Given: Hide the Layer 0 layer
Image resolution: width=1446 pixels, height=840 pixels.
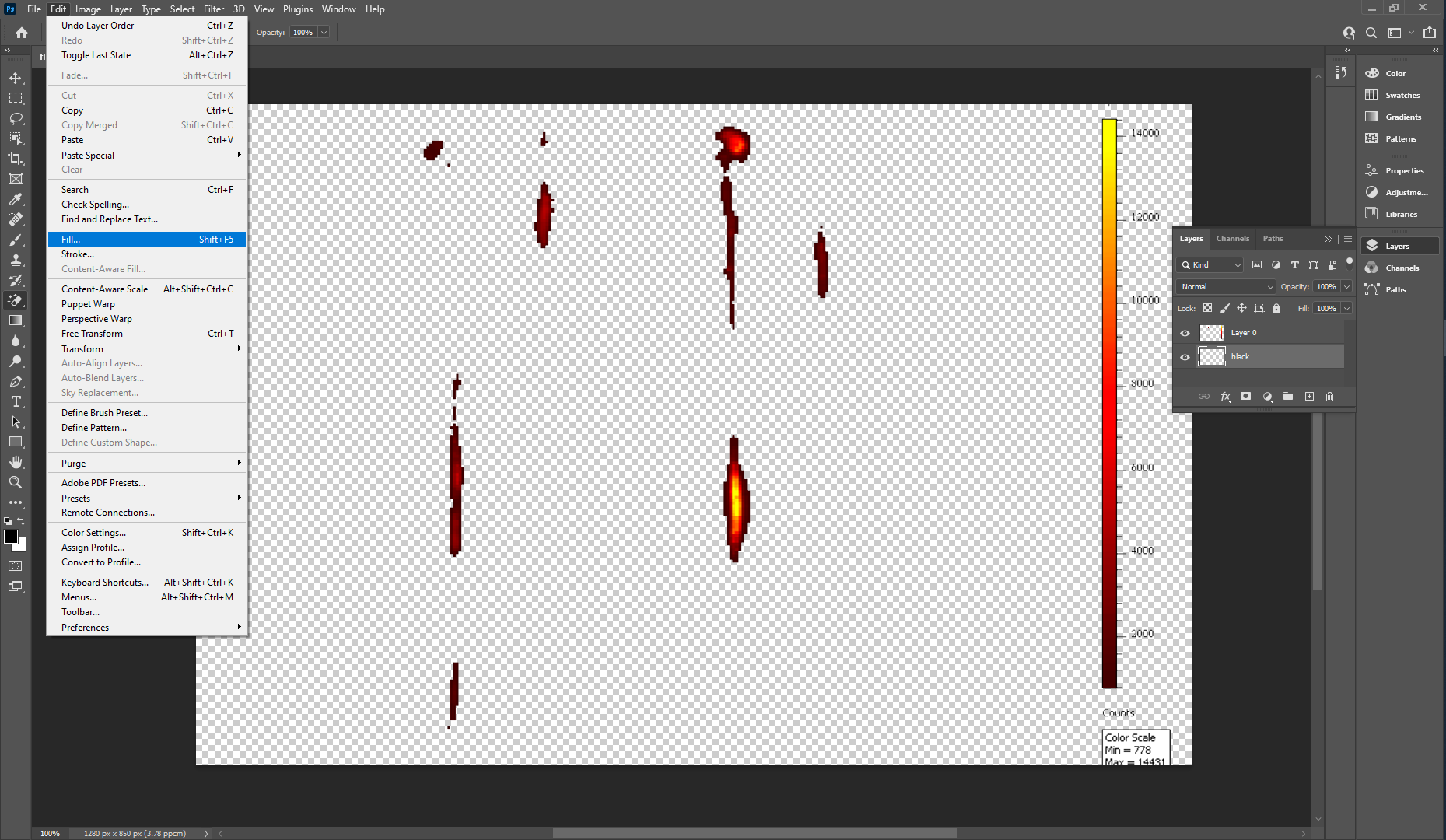Looking at the screenshot, I should point(1185,333).
